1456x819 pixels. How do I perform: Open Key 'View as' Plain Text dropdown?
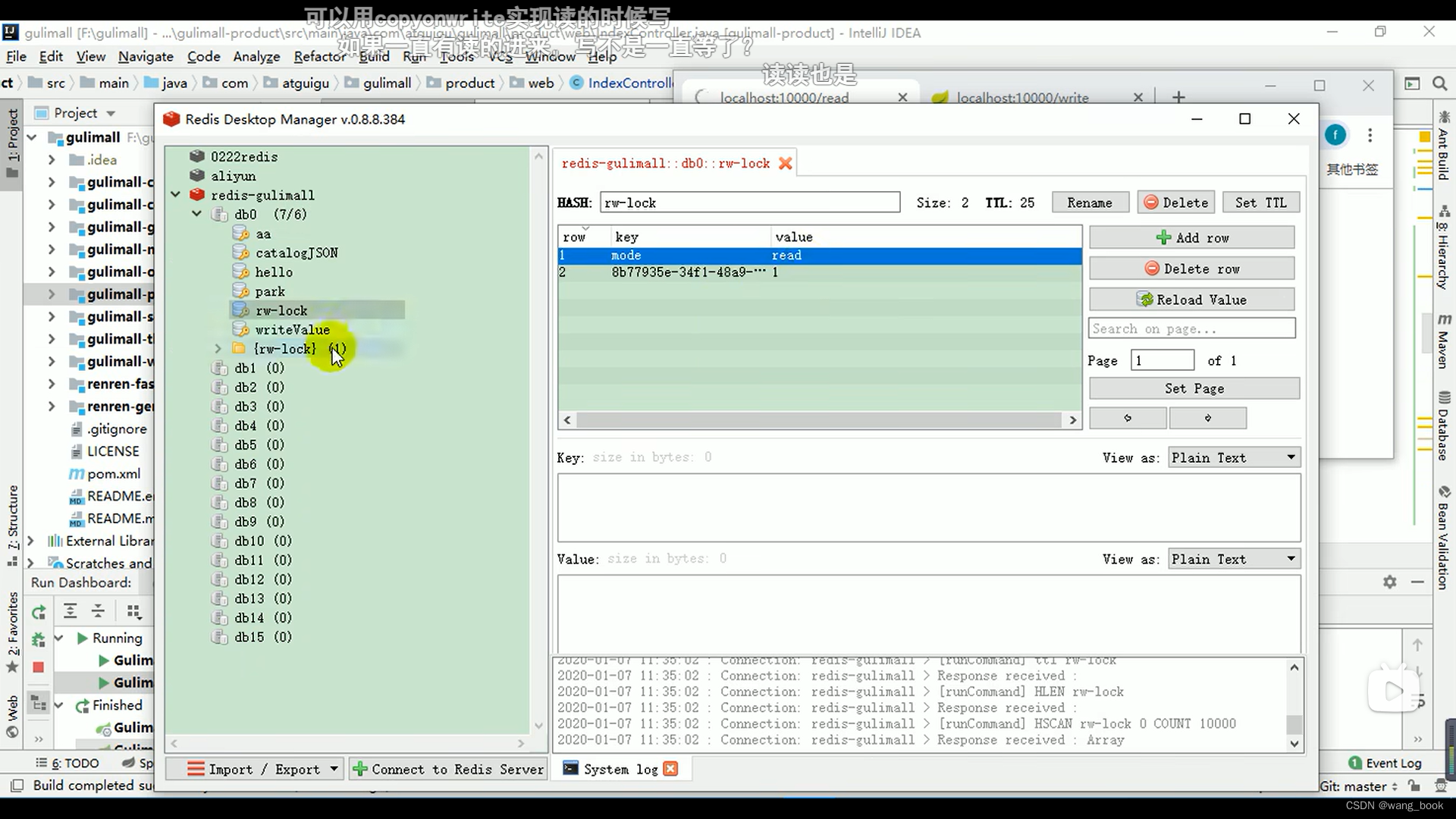click(1234, 457)
